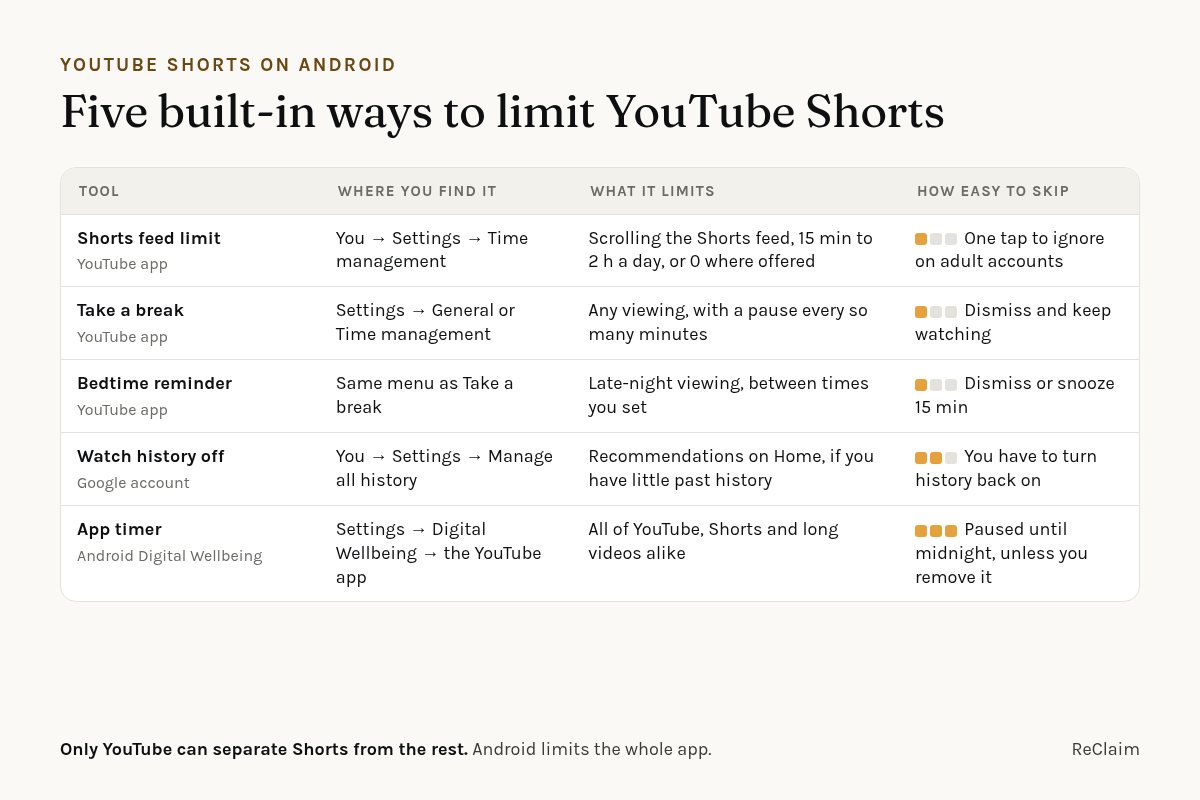This screenshot has height=800, width=1200.
Task: Click 'Only YouTube can separate Shorts from the rest.'
Action: click(264, 749)
